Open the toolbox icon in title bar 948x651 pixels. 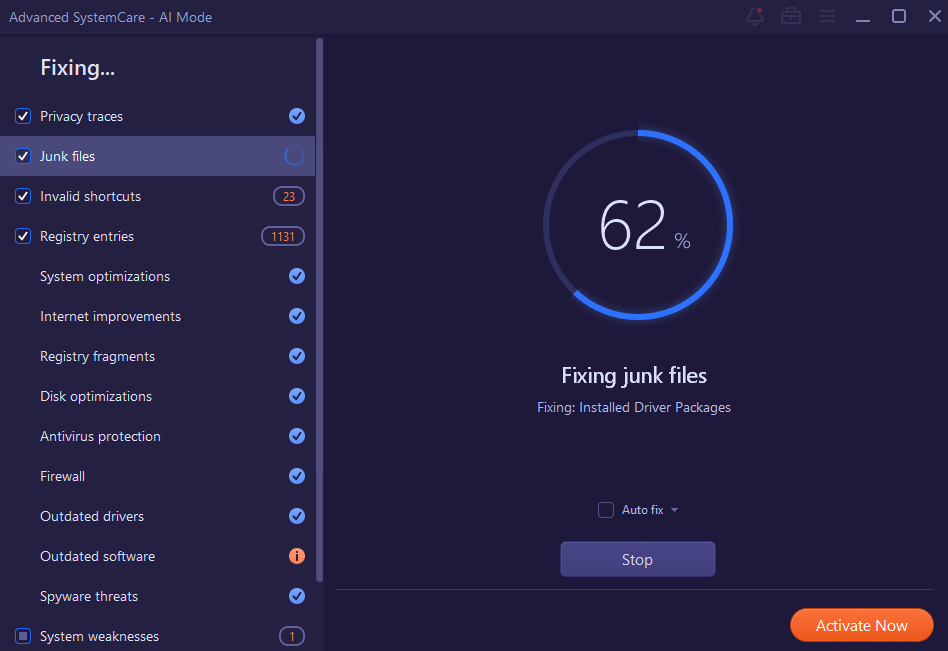[790, 16]
